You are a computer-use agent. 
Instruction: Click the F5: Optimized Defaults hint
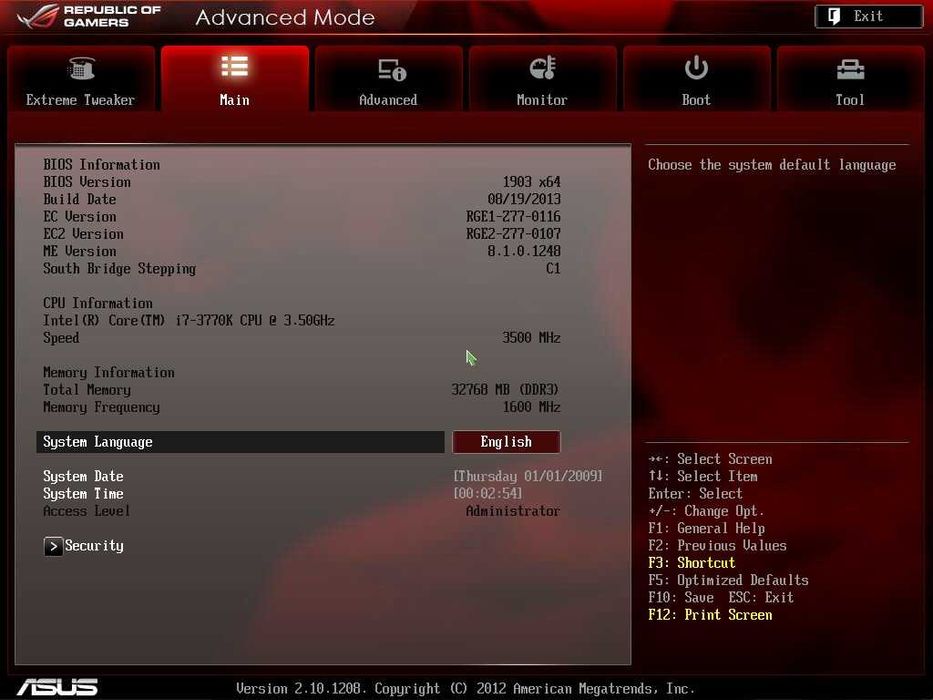click(728, 580)
